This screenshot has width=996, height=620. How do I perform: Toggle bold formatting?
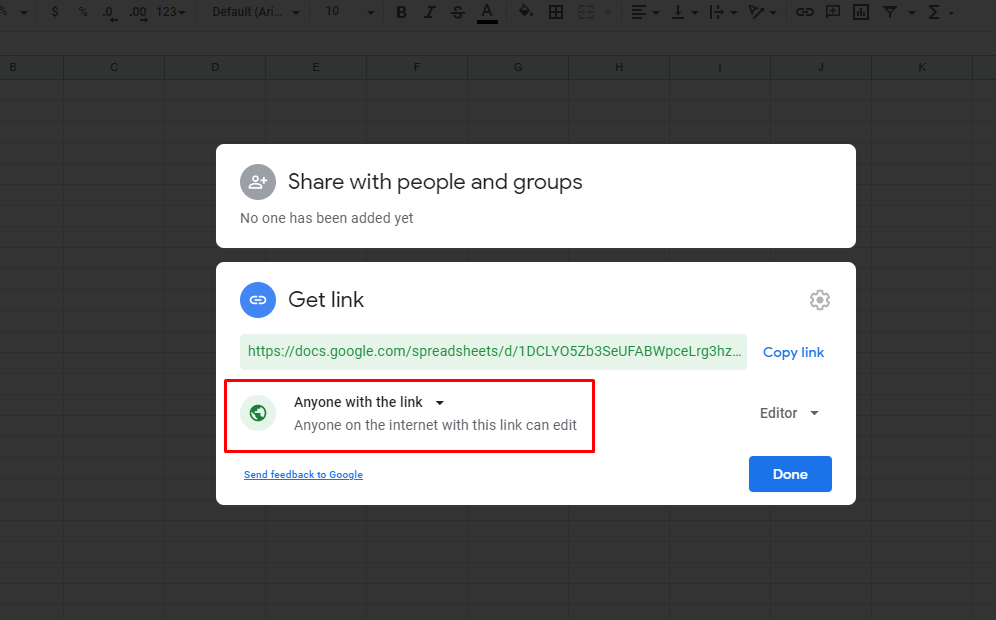[401, 12]
